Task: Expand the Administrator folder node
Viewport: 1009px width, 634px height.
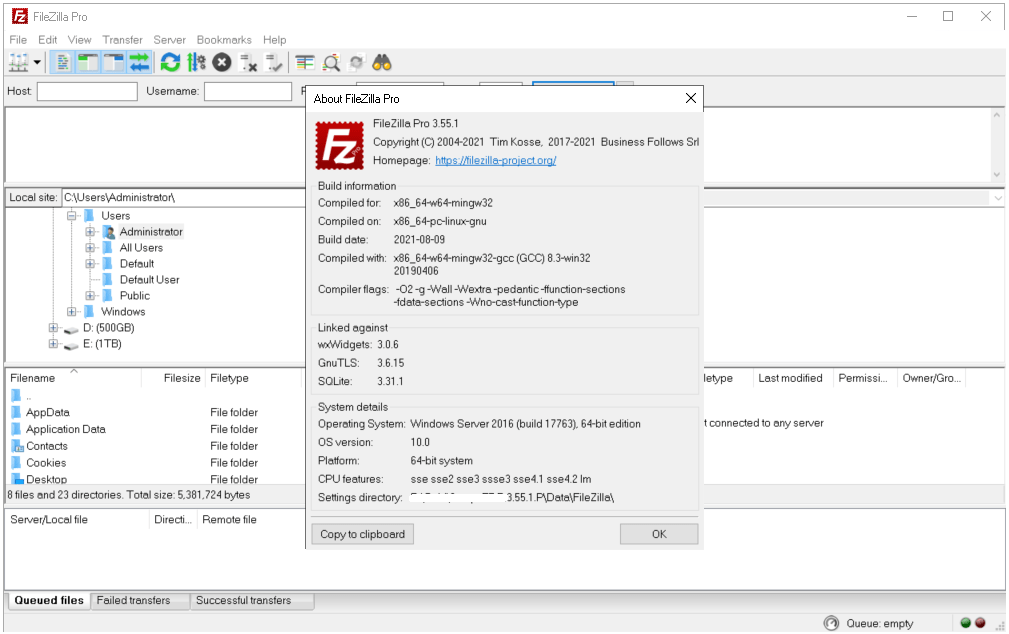Action: click(x=90, y=232)
